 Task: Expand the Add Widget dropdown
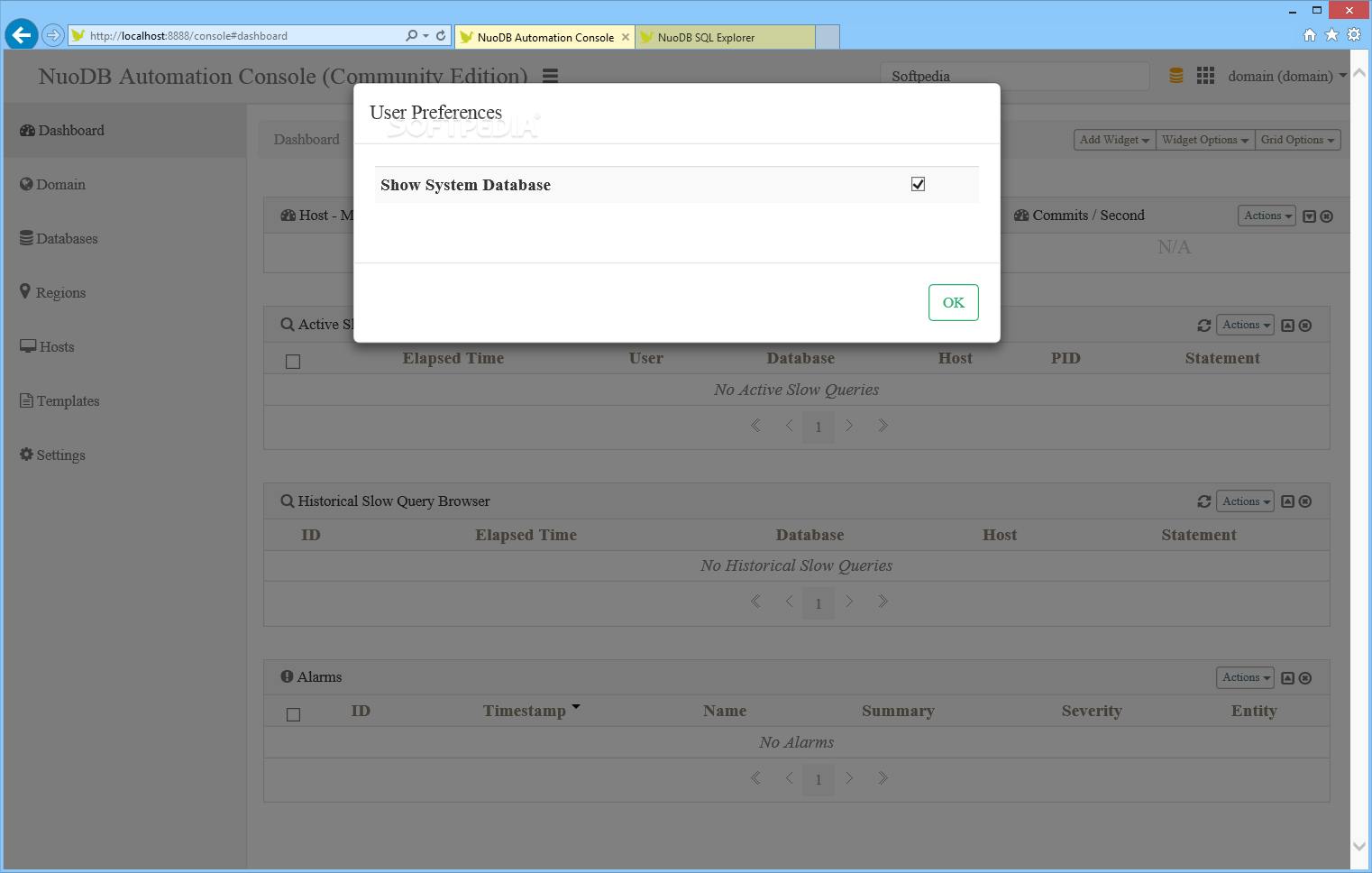(x=1114, y=140)
